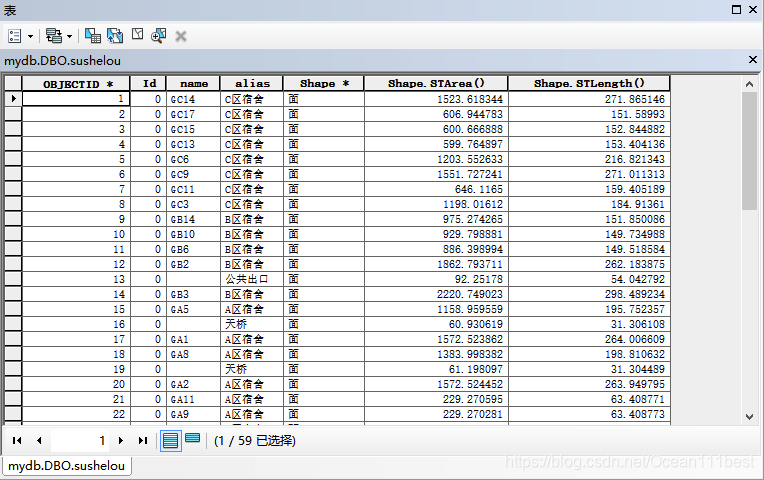Click the scroll down arrow
Image resolution: width=764 pixels, height=480 pixels.
[749, 417]
